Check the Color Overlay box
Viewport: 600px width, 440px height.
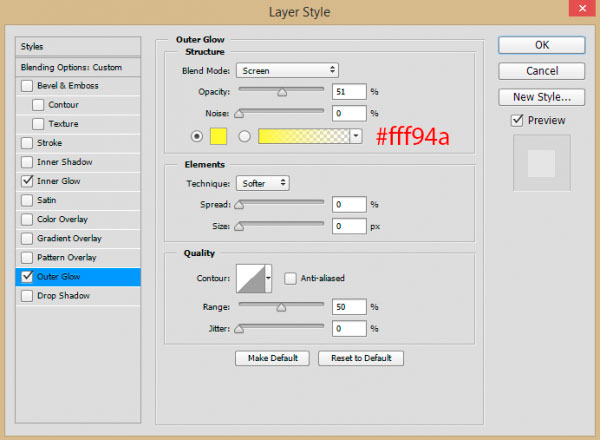coord(27,219)
